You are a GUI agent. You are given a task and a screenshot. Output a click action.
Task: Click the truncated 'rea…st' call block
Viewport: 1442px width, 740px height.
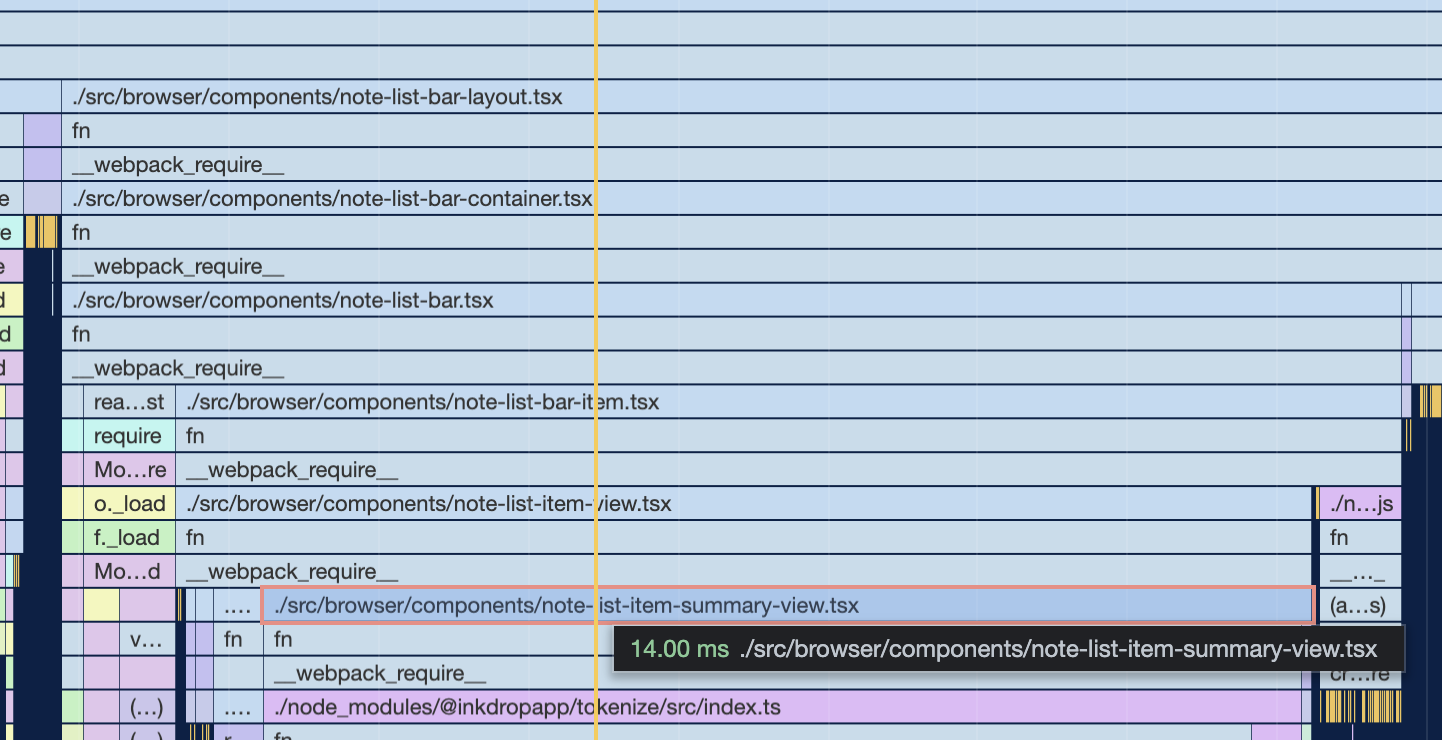tap(128, 403)
